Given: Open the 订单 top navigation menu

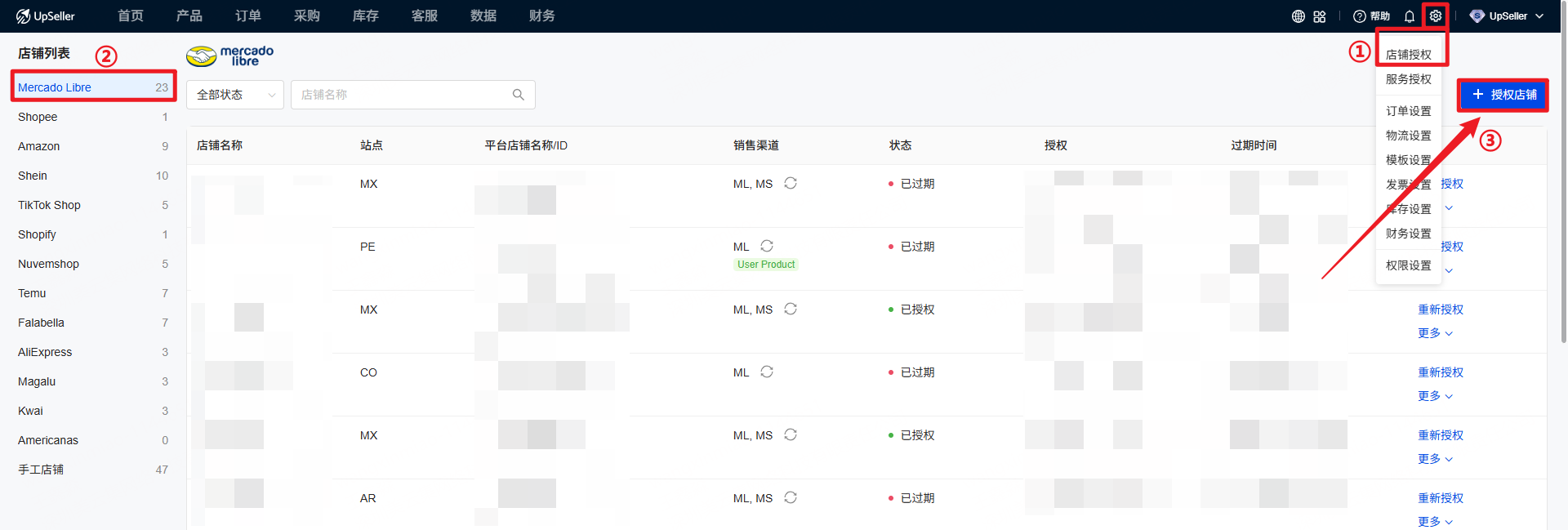Looking at the screenshot, I should [x=248, y=16].
